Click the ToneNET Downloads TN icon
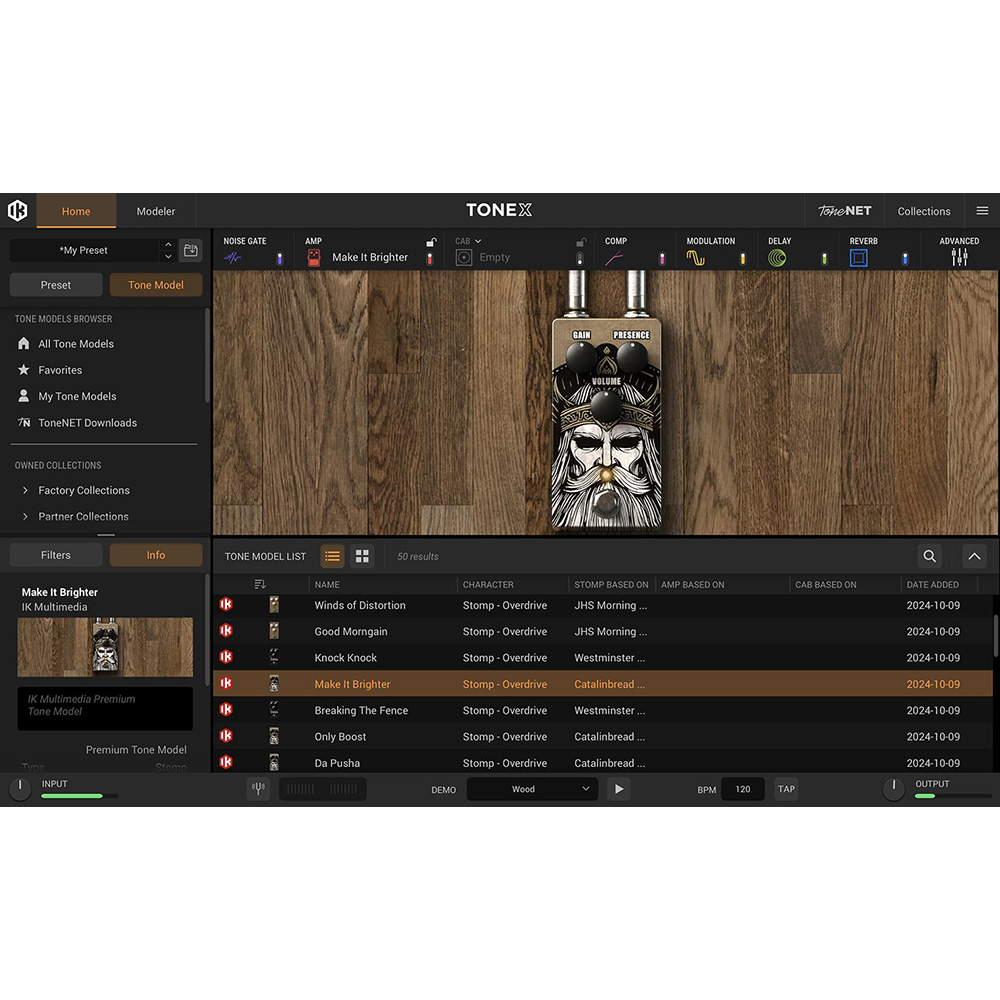Screen dimensions: 1000x1000 [x=24, y=422]
